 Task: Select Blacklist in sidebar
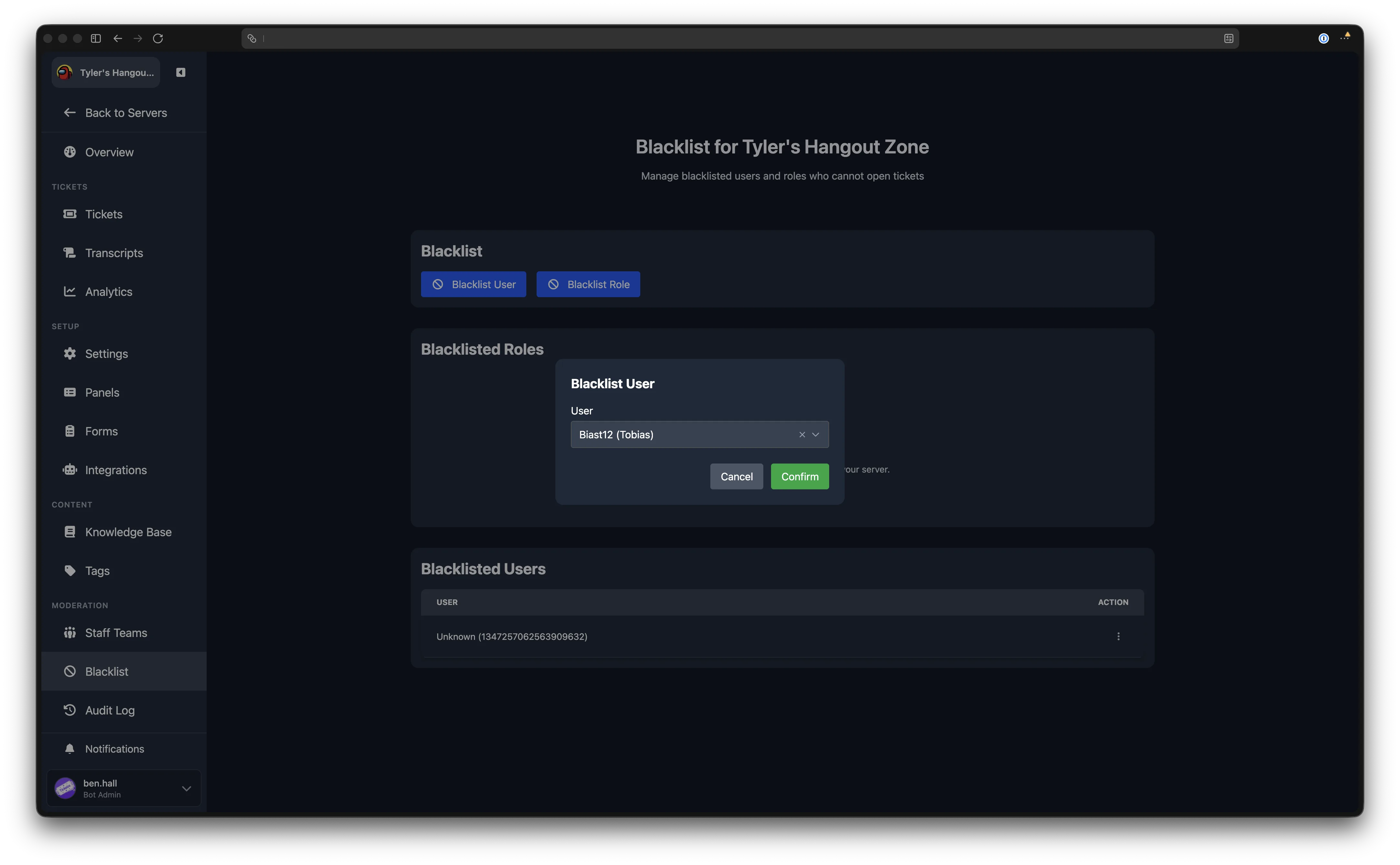(124, 672)
